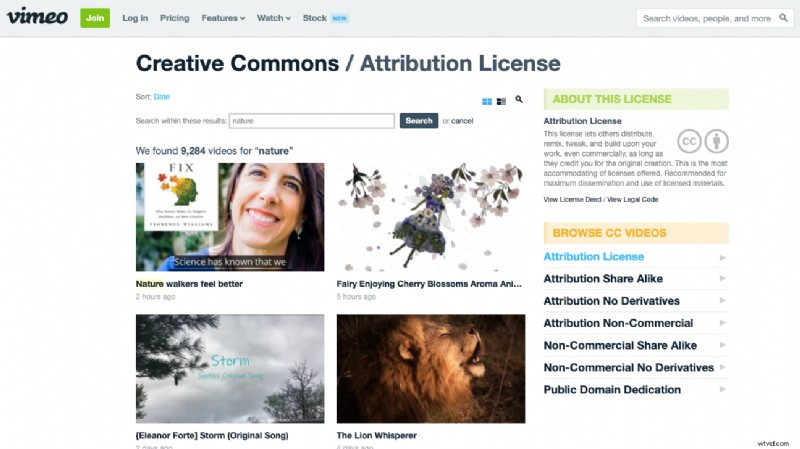
Task: Go to Stock in the navigation
Action: [x=314, y=18]
